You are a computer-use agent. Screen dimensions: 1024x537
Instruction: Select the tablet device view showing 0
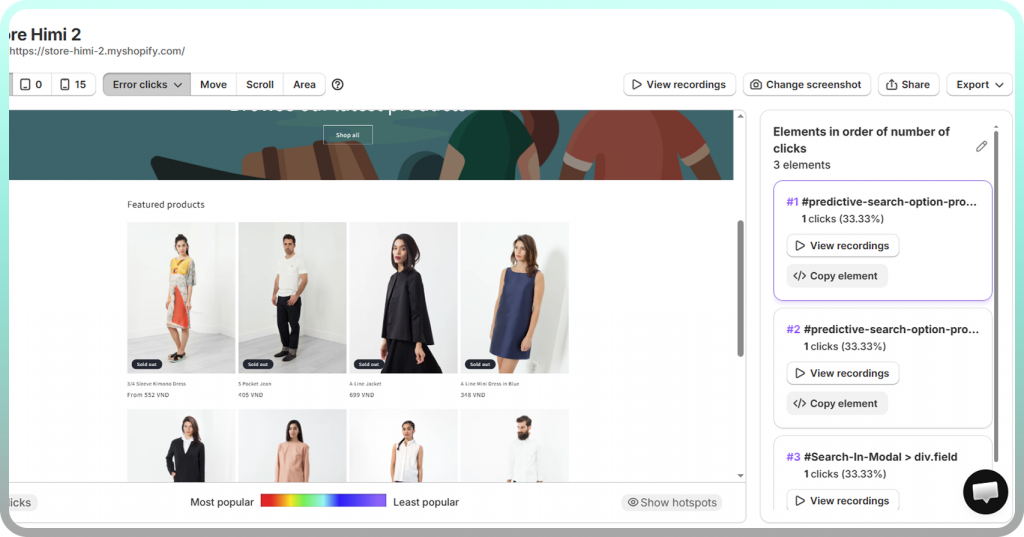32,85
